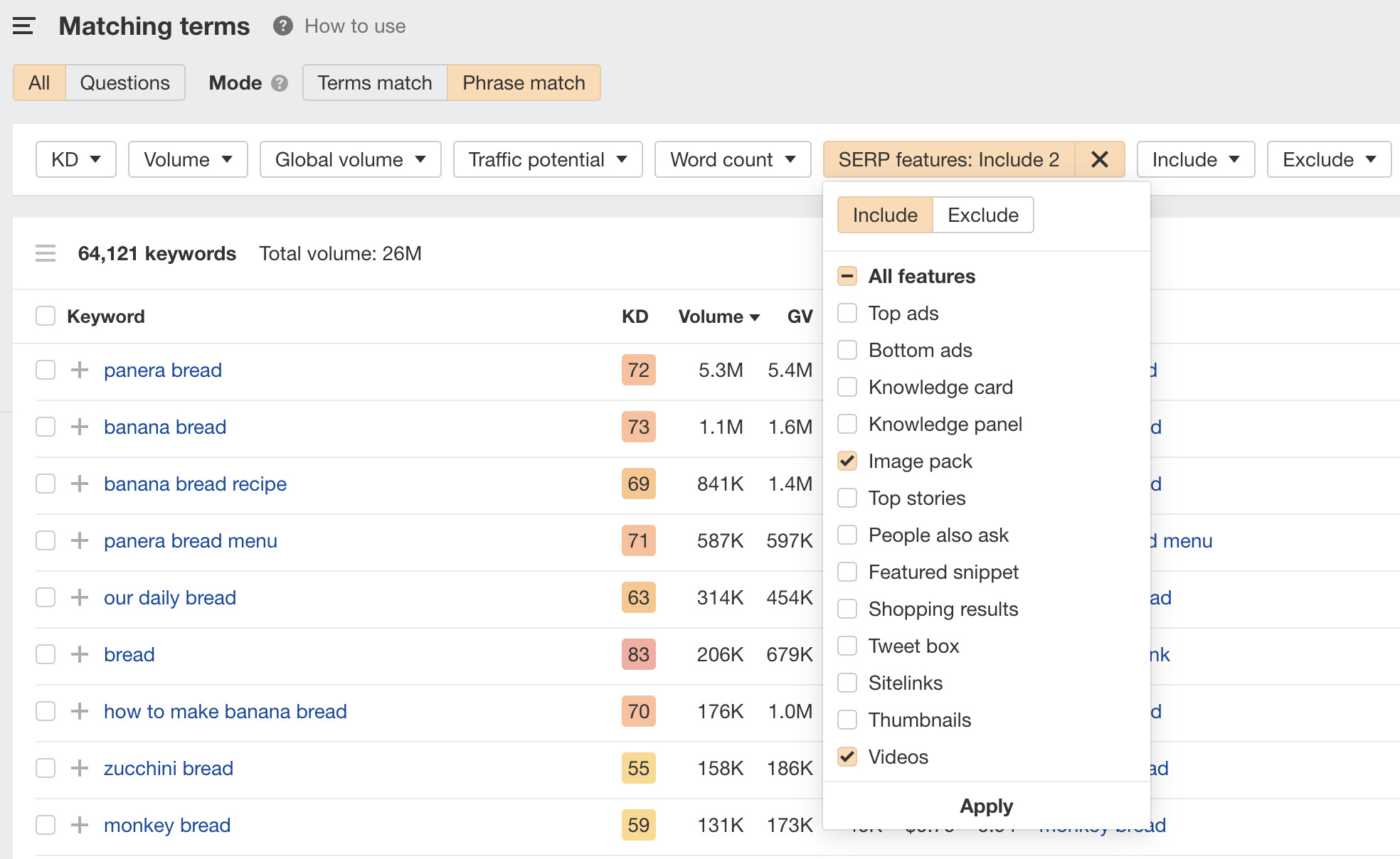This screenshot has width=1400, height=859.
Task: Disable the Videos SERP feature
Action: 847,757
